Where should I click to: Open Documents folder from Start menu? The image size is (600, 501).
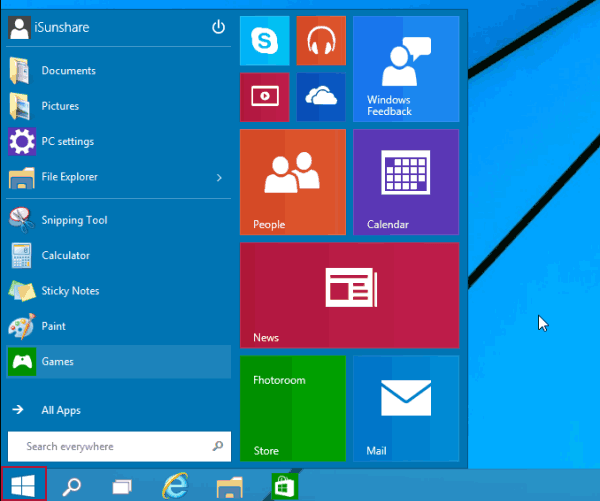[x=119, y=71]
